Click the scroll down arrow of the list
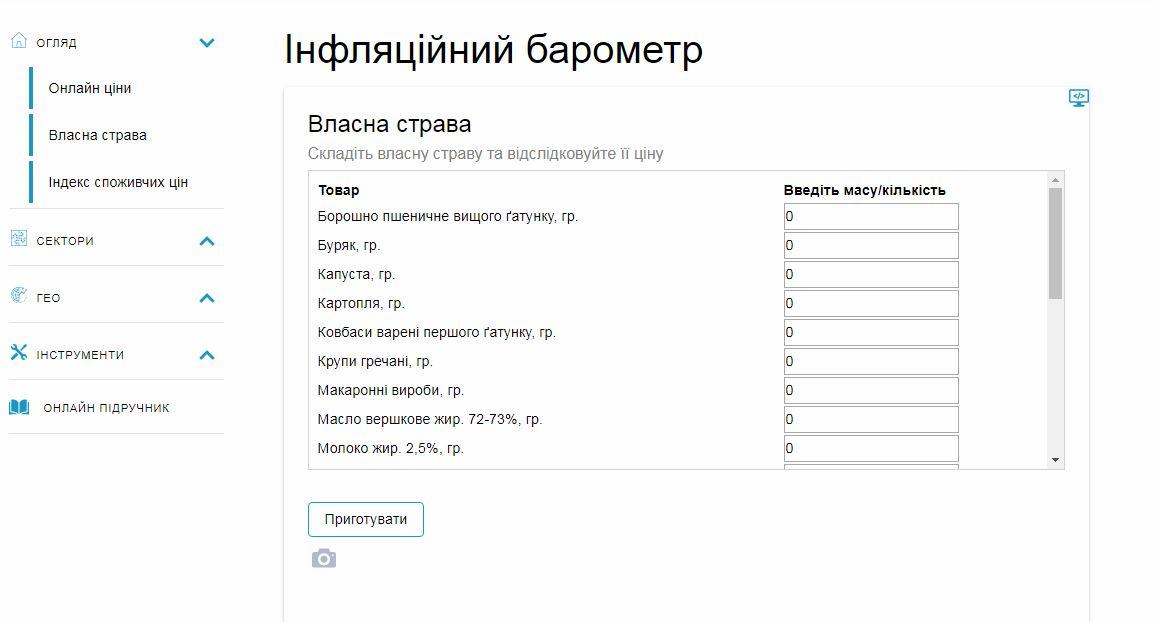1157x622 pixels. [1055, 460]
